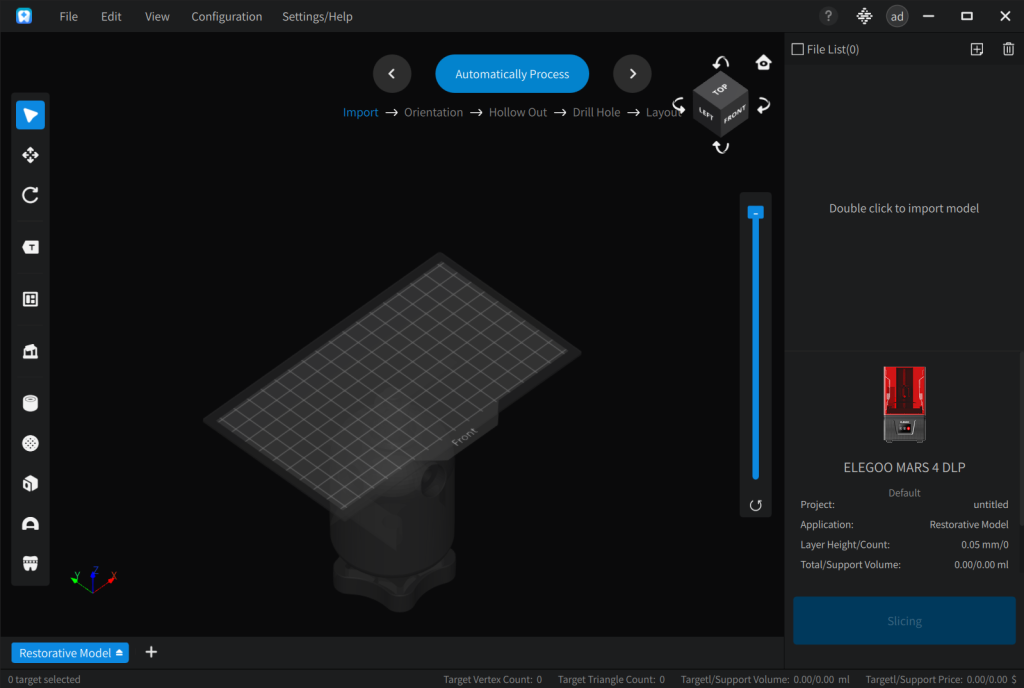Viewport: 1024px width, 688px height.
Task: Select the text label tool
Action: [30, 247]
